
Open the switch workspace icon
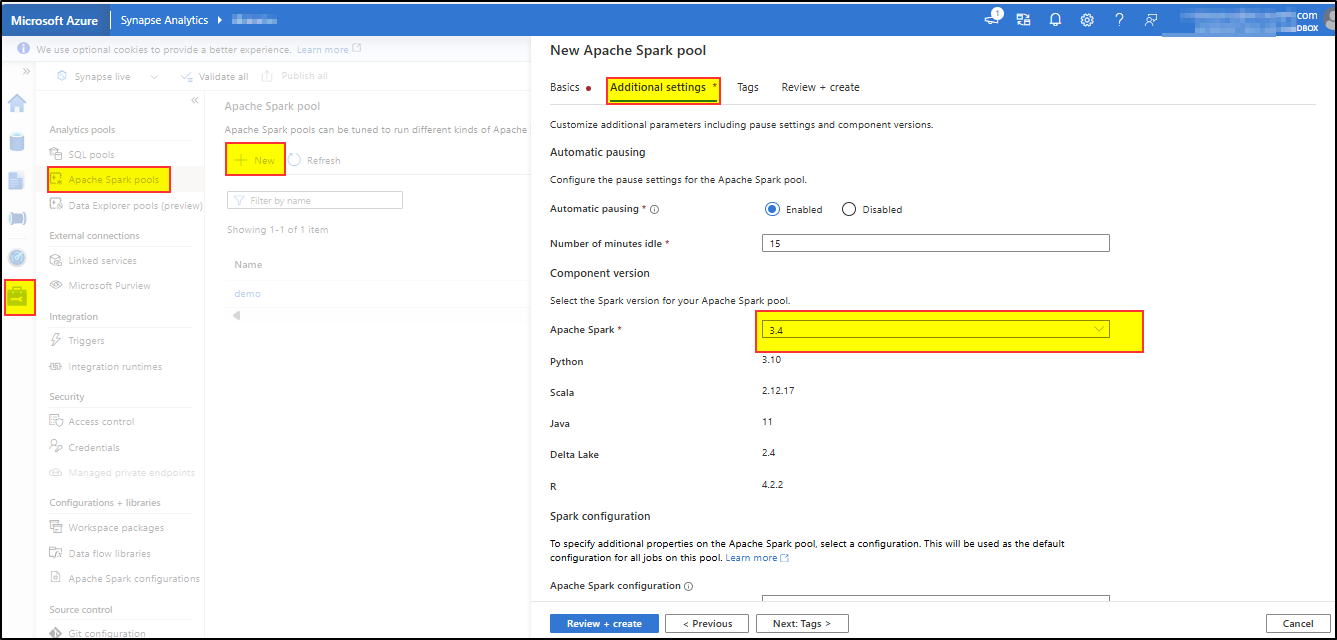(1023, 19)
